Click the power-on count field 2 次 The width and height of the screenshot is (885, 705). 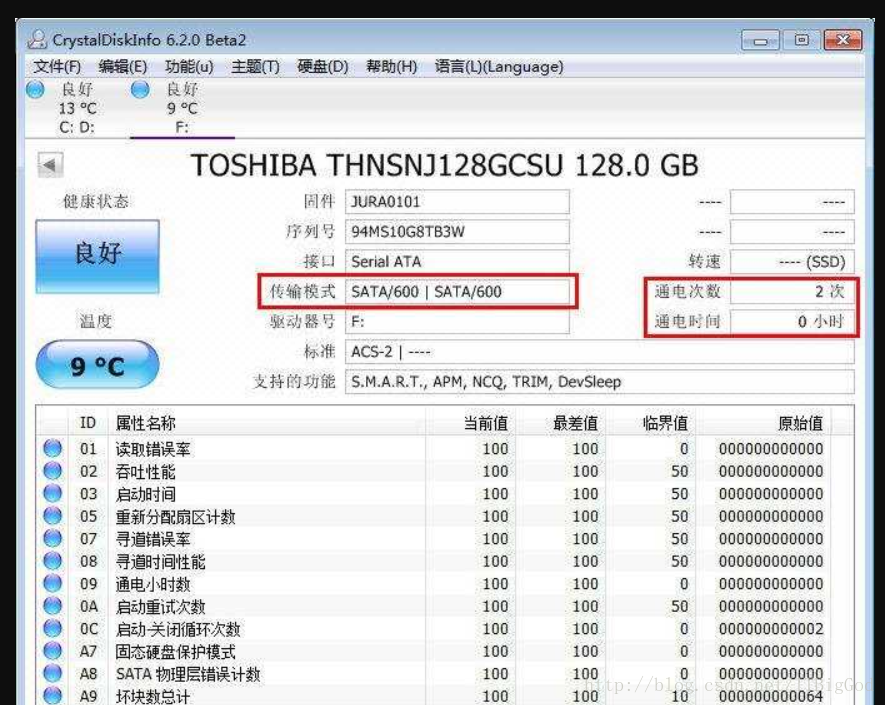coord(792,291)
